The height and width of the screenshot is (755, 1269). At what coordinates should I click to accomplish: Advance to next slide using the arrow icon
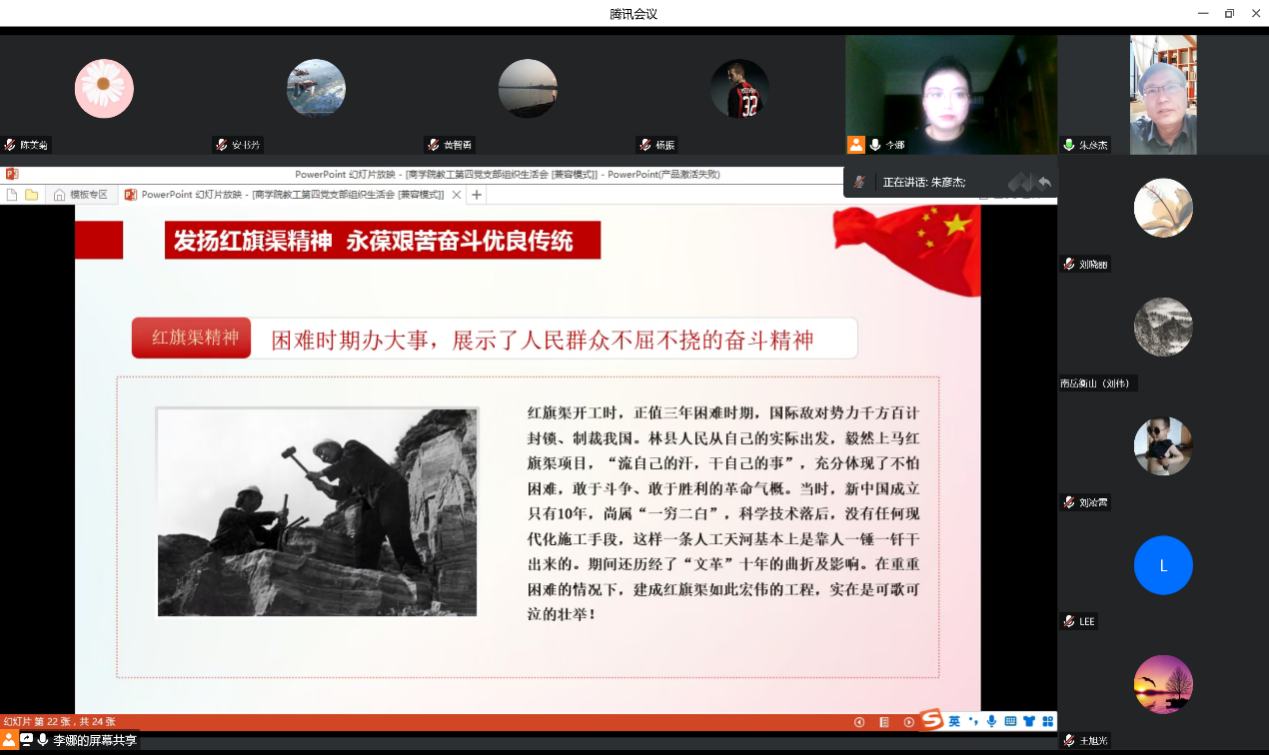(909, 722)
